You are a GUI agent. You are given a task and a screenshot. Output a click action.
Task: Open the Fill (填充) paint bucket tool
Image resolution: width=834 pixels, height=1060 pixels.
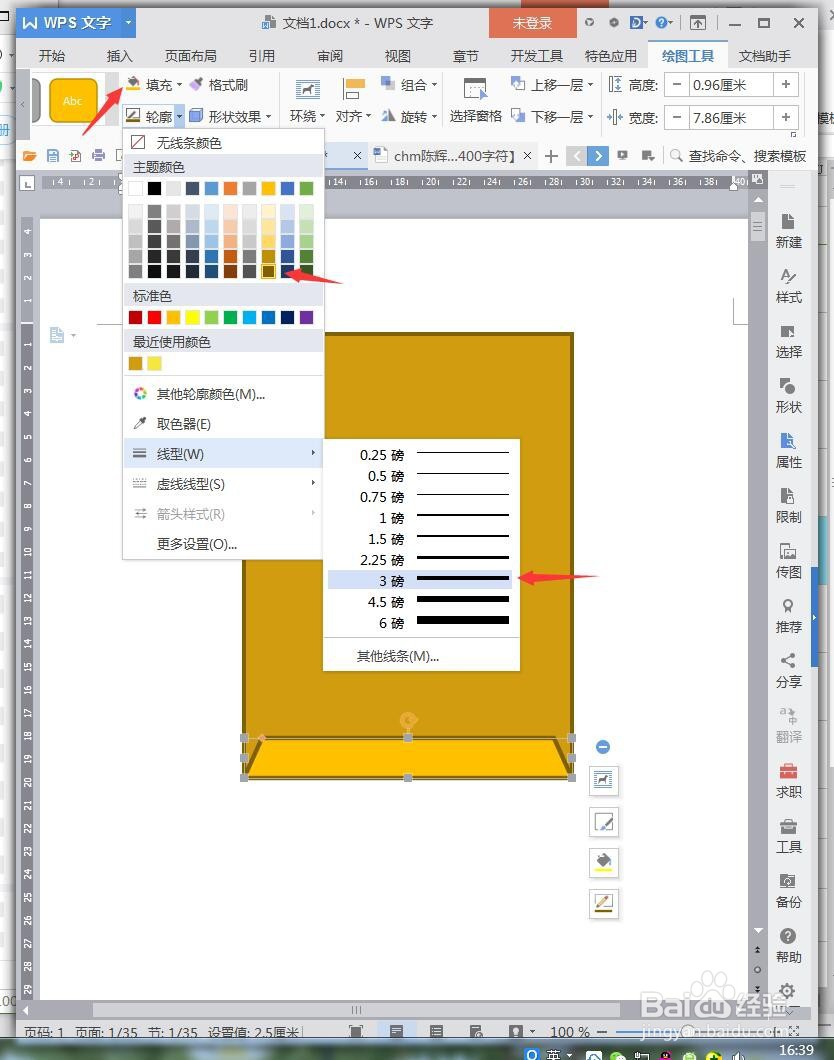coord(133,85)
